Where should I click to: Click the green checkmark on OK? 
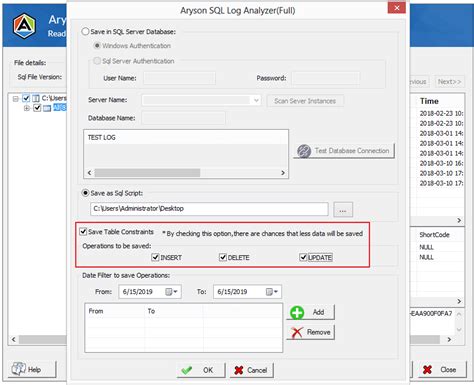coord(186,370)
